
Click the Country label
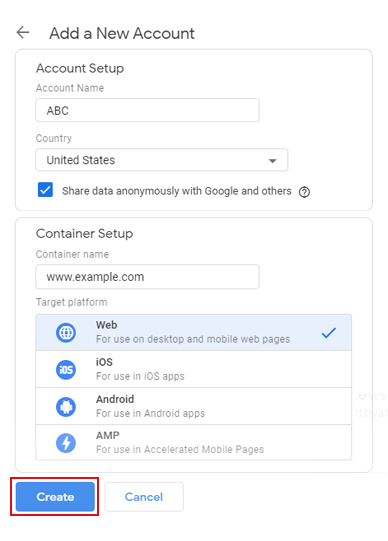click(x=54, y=138)
